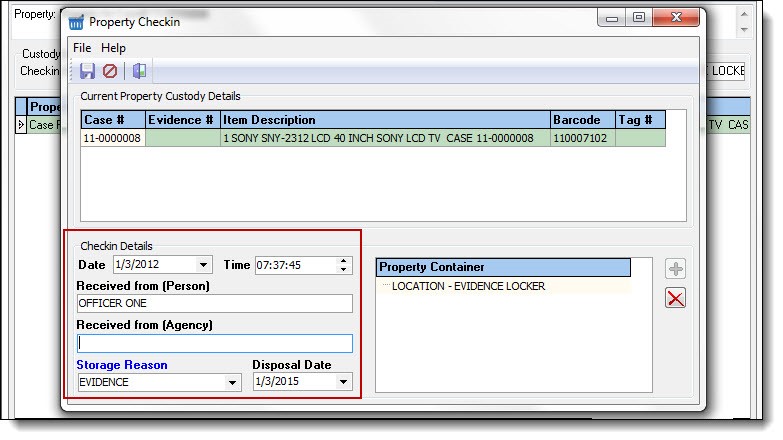Maximize the Property Checkin window
This screenshot has width=783, height=440.
639,17
